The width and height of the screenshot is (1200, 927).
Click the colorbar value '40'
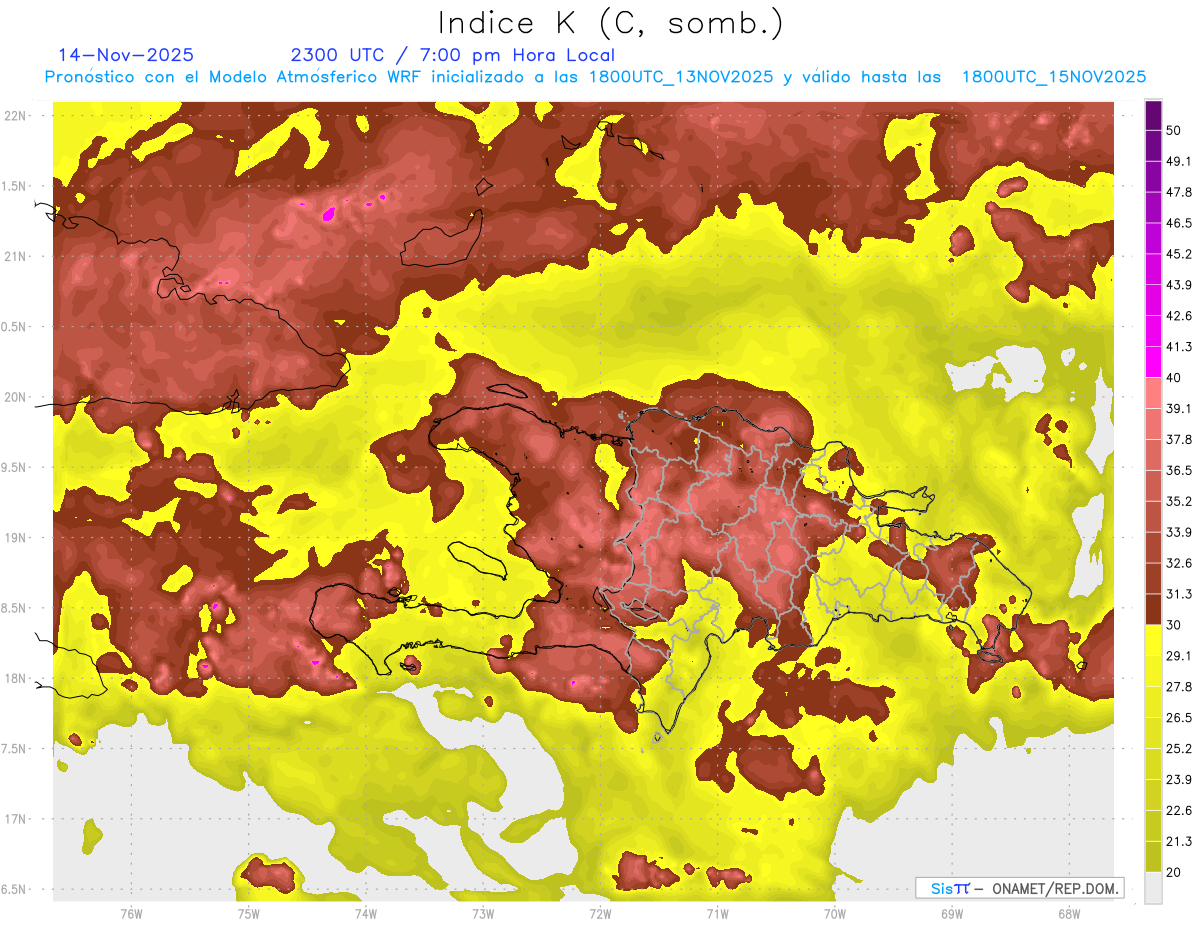(1174, 378)
